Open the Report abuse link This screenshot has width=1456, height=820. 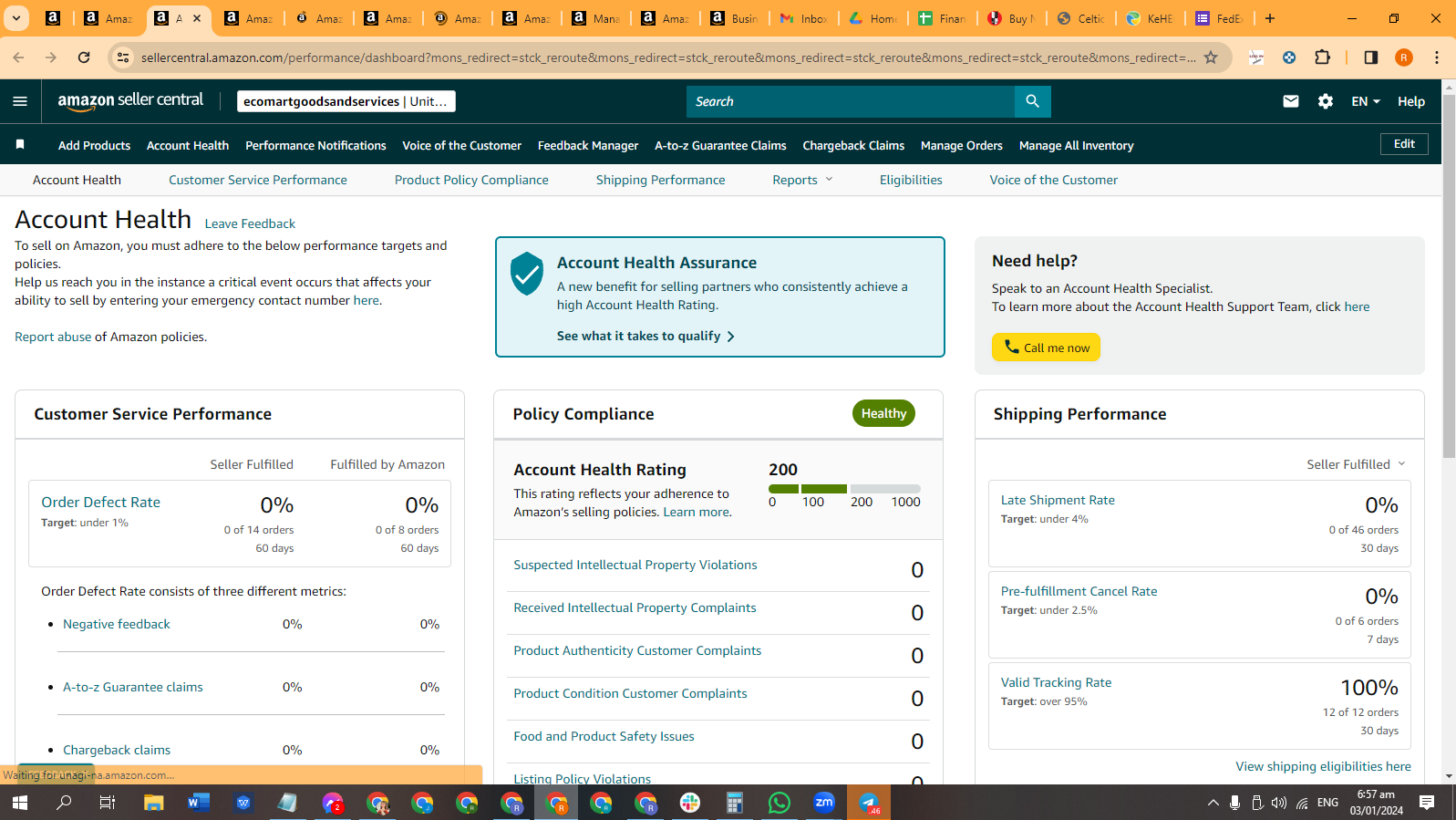tap(53, 337)
